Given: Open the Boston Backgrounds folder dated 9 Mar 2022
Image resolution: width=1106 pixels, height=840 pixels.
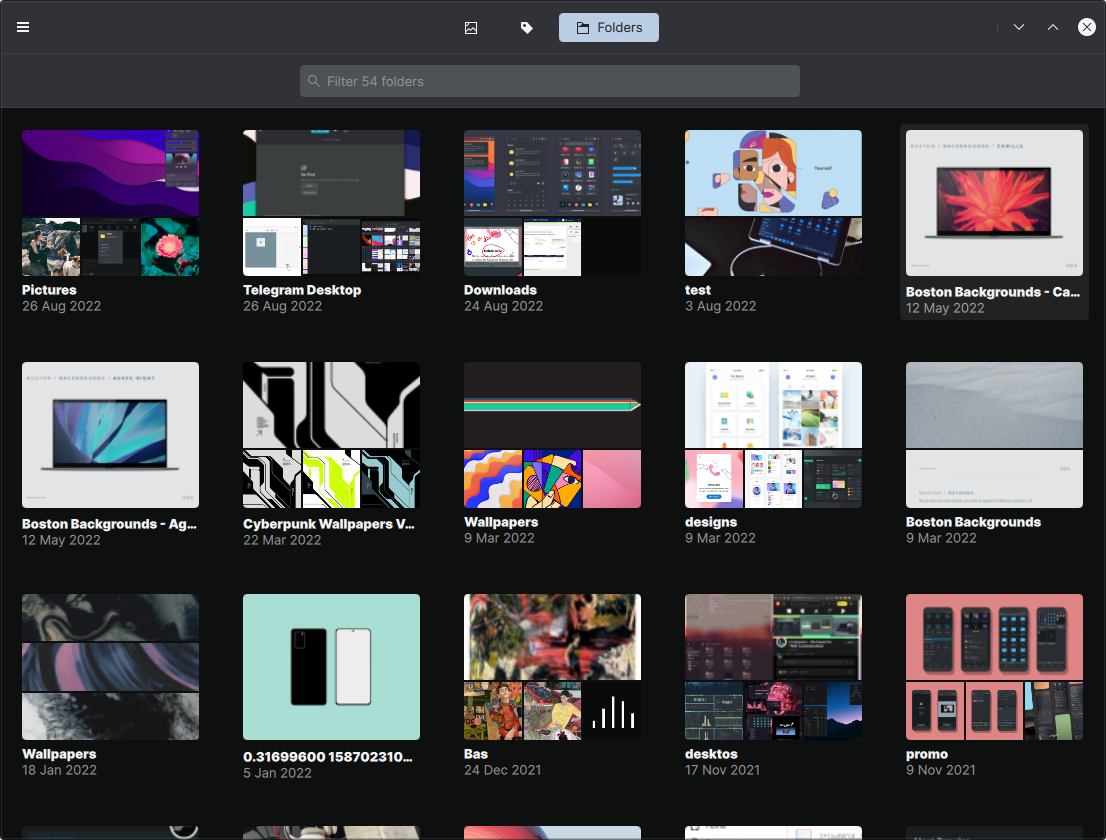Looking at the screenshot, I should (x=994, y=434).
